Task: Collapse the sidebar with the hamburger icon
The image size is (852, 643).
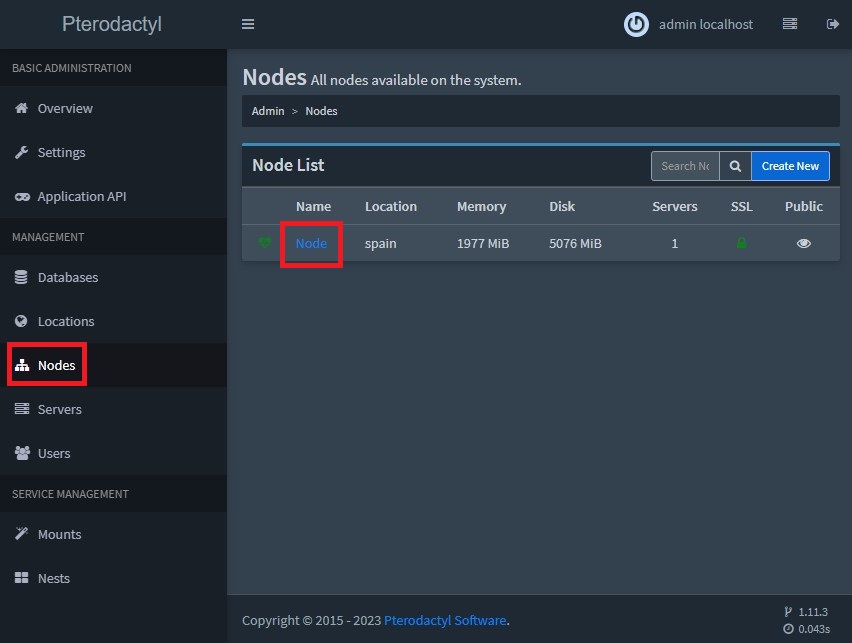Action: click(248, 23)
